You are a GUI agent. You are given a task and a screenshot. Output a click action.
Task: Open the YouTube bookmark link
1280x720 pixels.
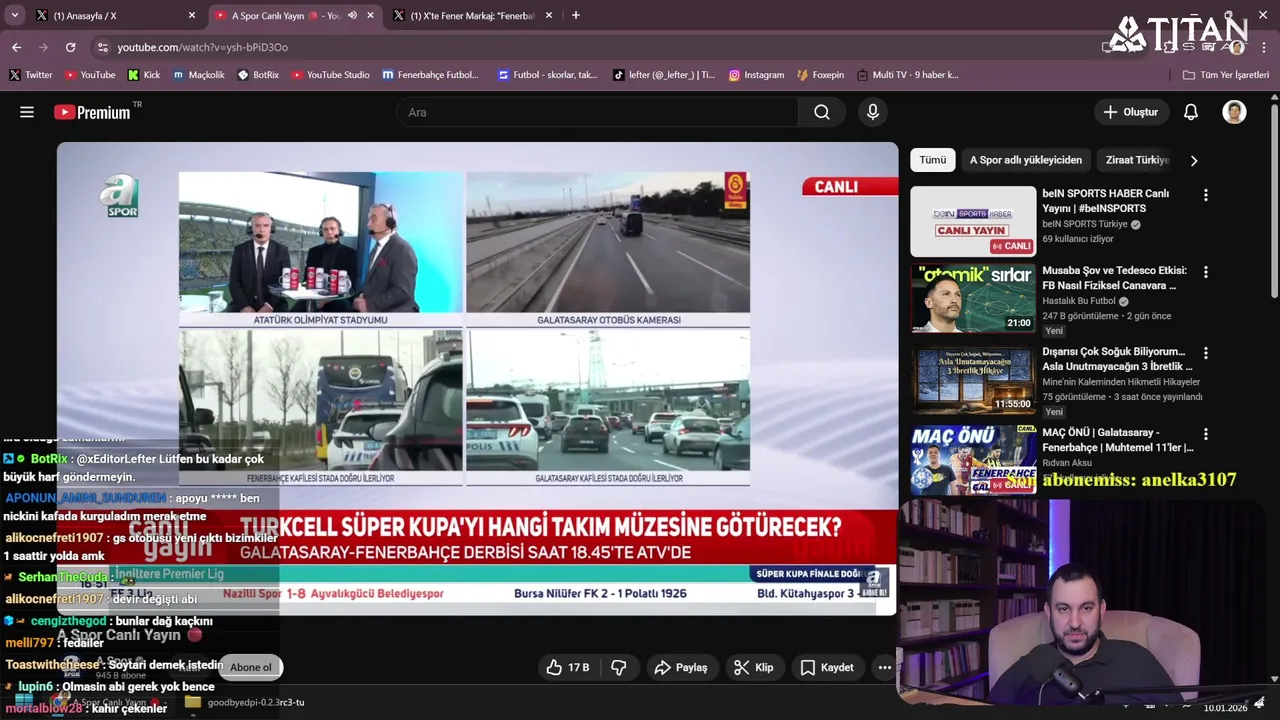(89, 75)
